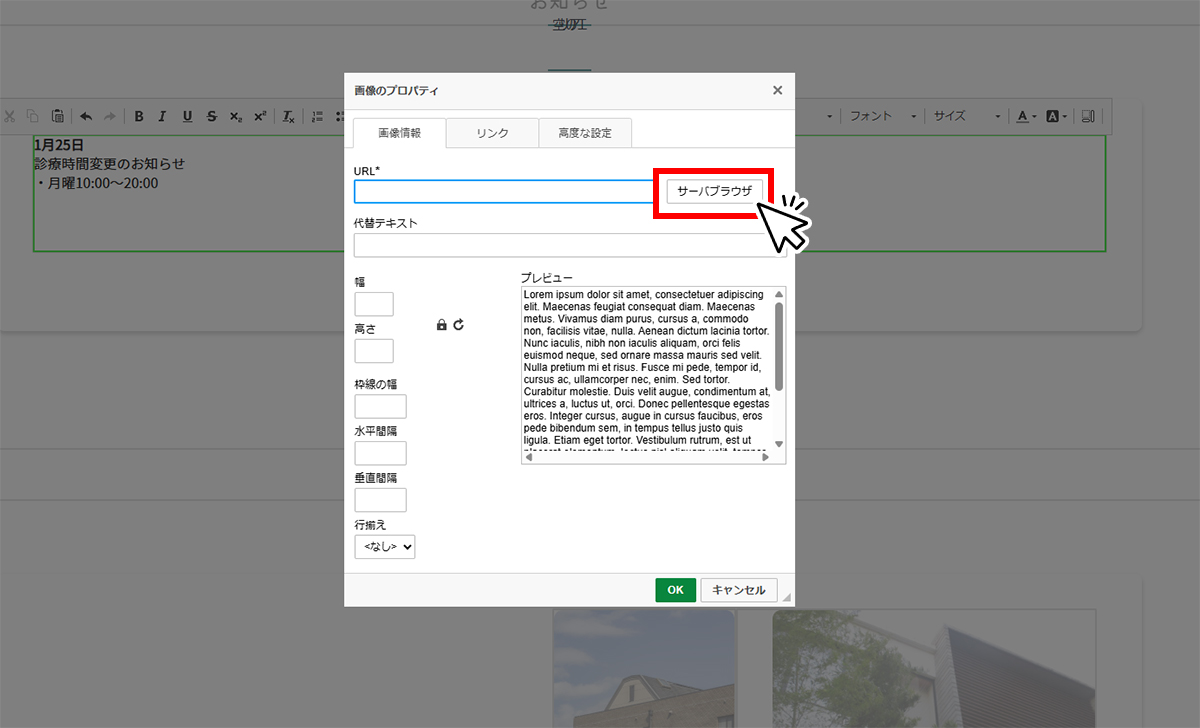This screenshot has width=1200, height=728.
Task: Click the green OK button
Action: 676,590
